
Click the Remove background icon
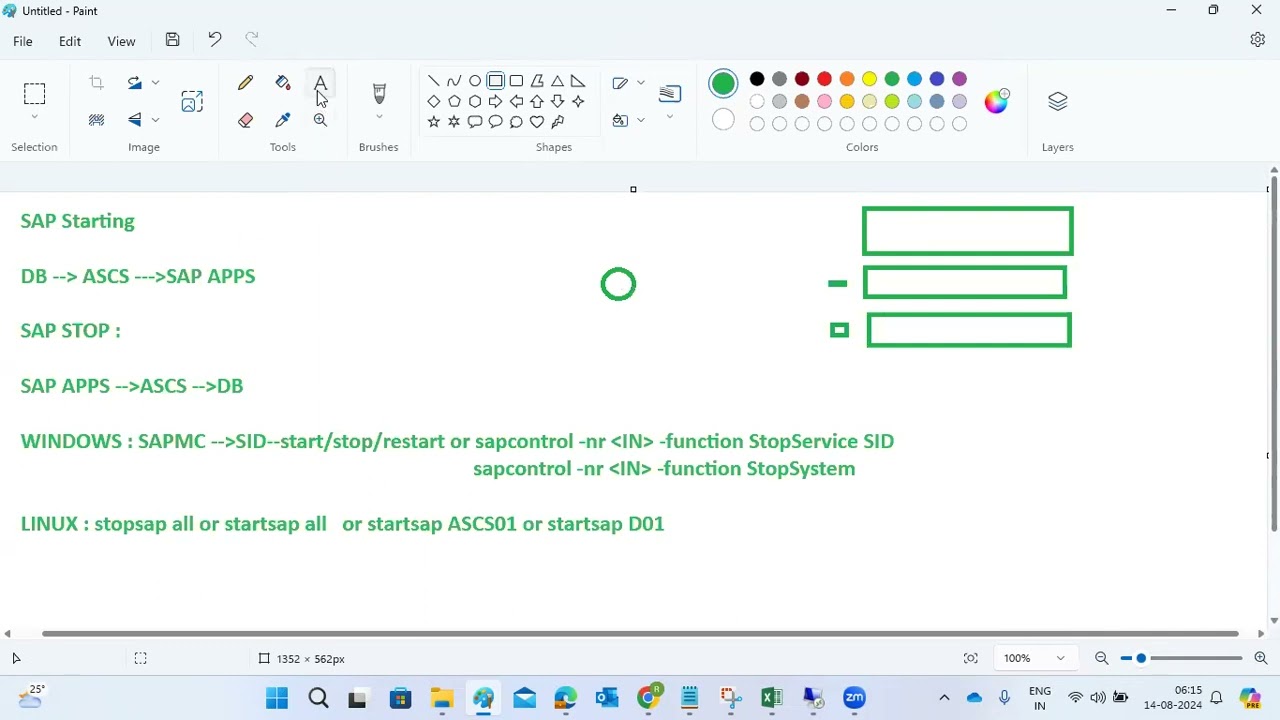(97, 120)
